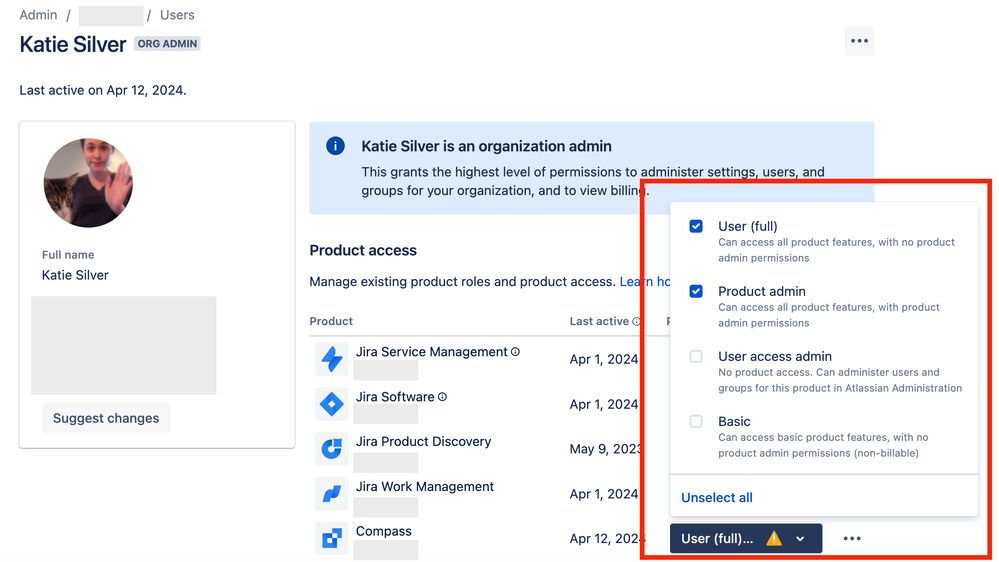The height and width of the screenshot is (562, 999).
Task: Click the Apr 12 date in the Compass row
Action: [605, 538]
